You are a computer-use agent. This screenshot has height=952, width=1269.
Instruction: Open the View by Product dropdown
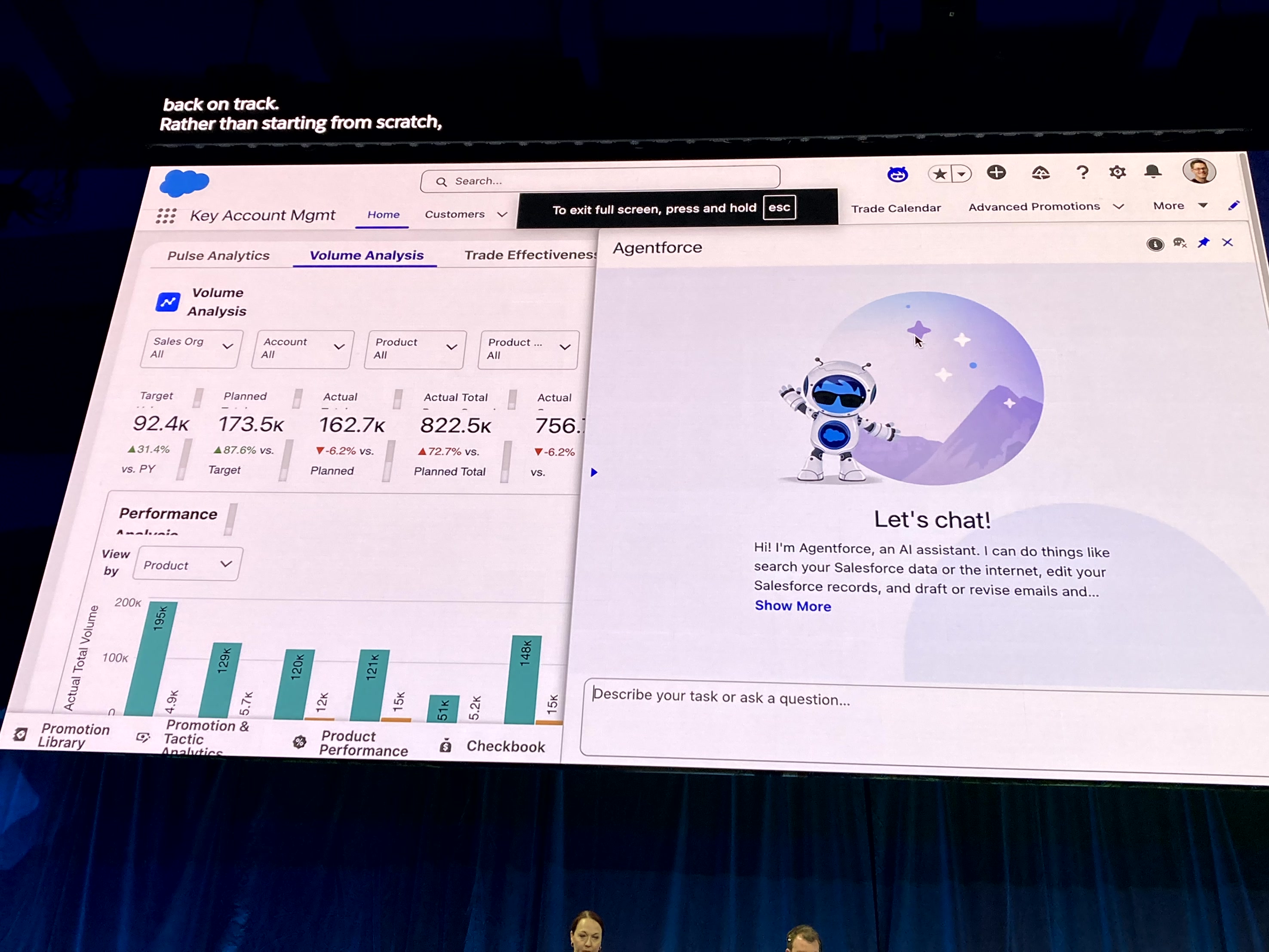coord(187,564)
